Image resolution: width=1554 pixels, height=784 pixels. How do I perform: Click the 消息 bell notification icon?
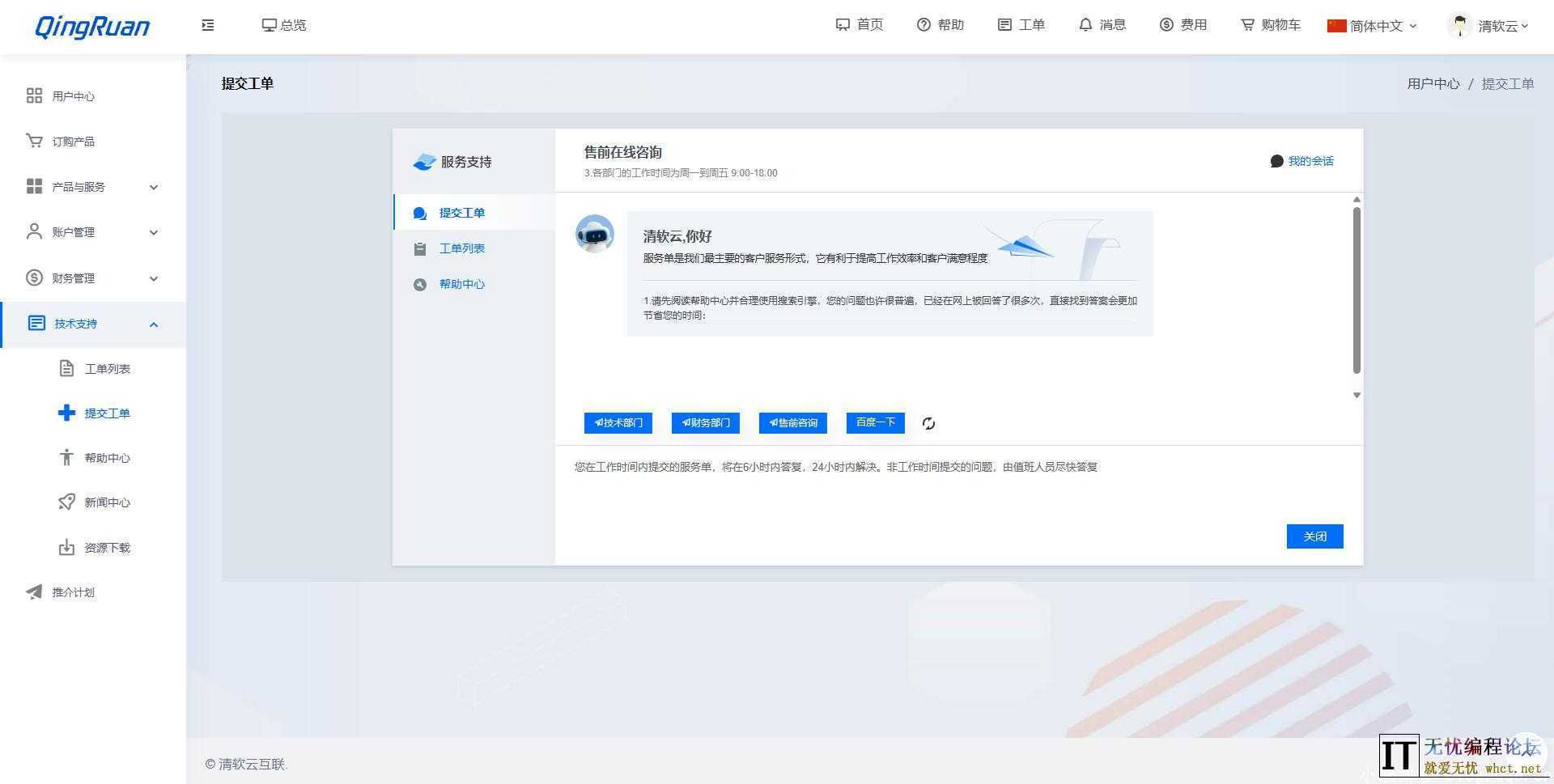tap(1085, 25)
